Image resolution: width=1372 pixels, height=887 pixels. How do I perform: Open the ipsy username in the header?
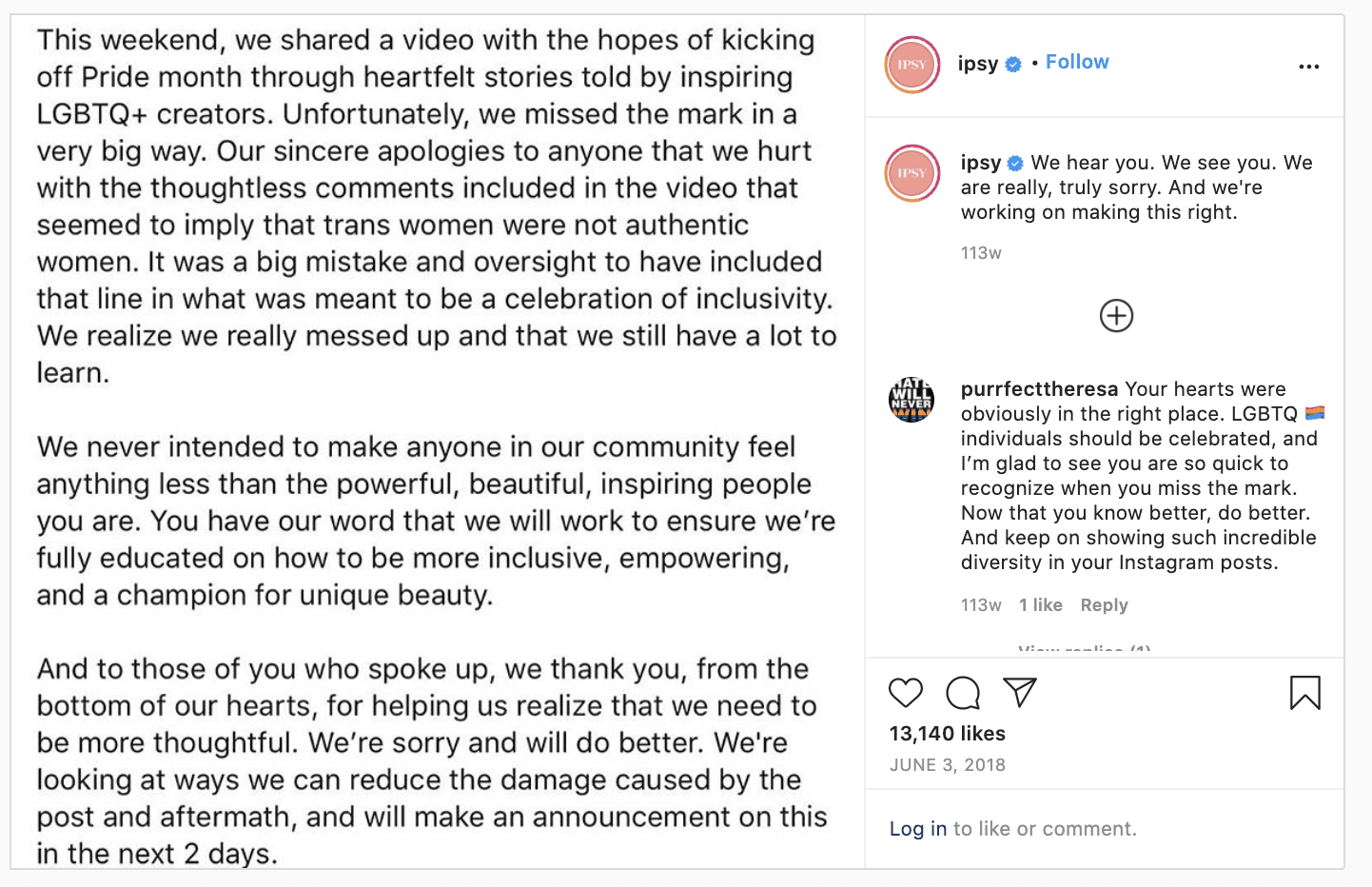tap(977, 64)
